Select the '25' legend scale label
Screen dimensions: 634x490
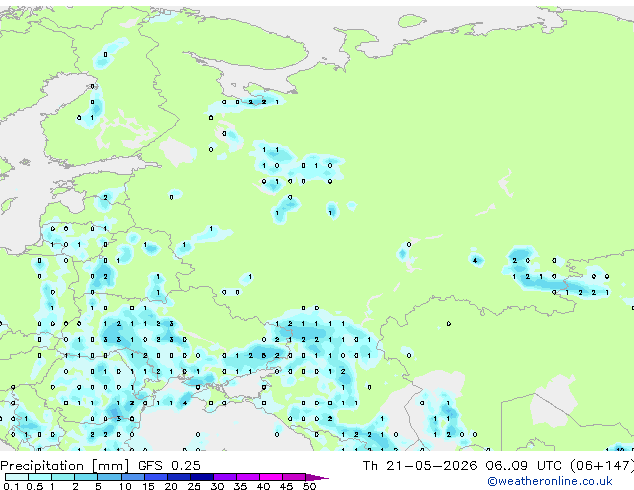coord(194,486)
